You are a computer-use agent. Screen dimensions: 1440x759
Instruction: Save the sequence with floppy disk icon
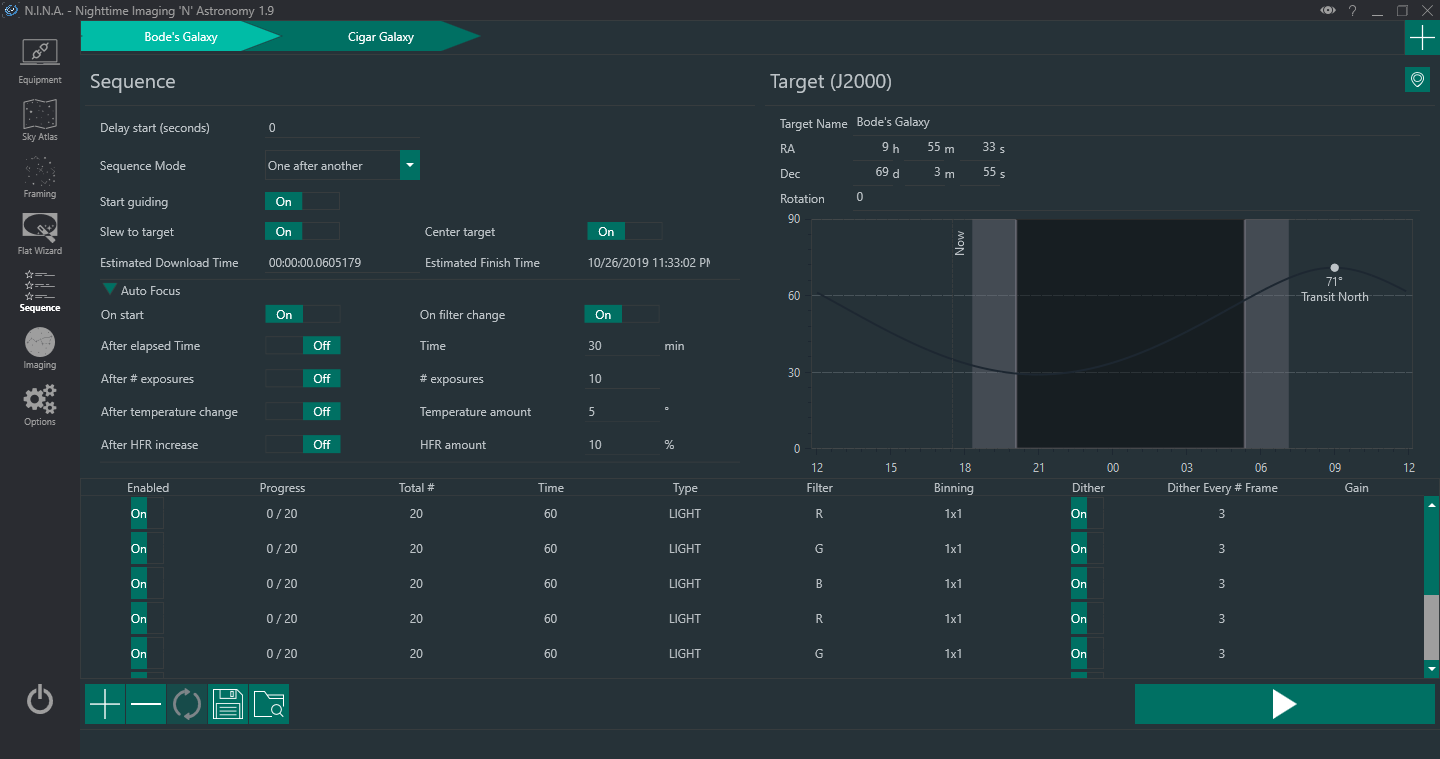click(x=228, y=704)
